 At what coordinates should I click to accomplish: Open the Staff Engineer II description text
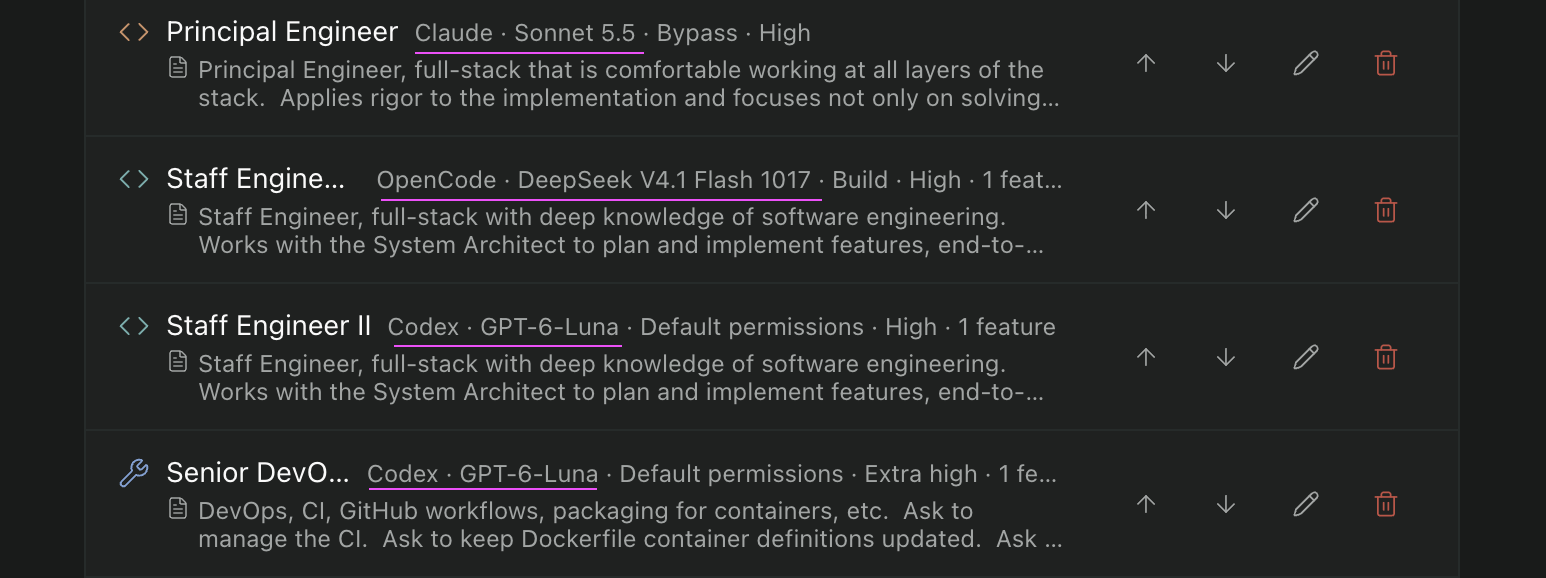620,378
